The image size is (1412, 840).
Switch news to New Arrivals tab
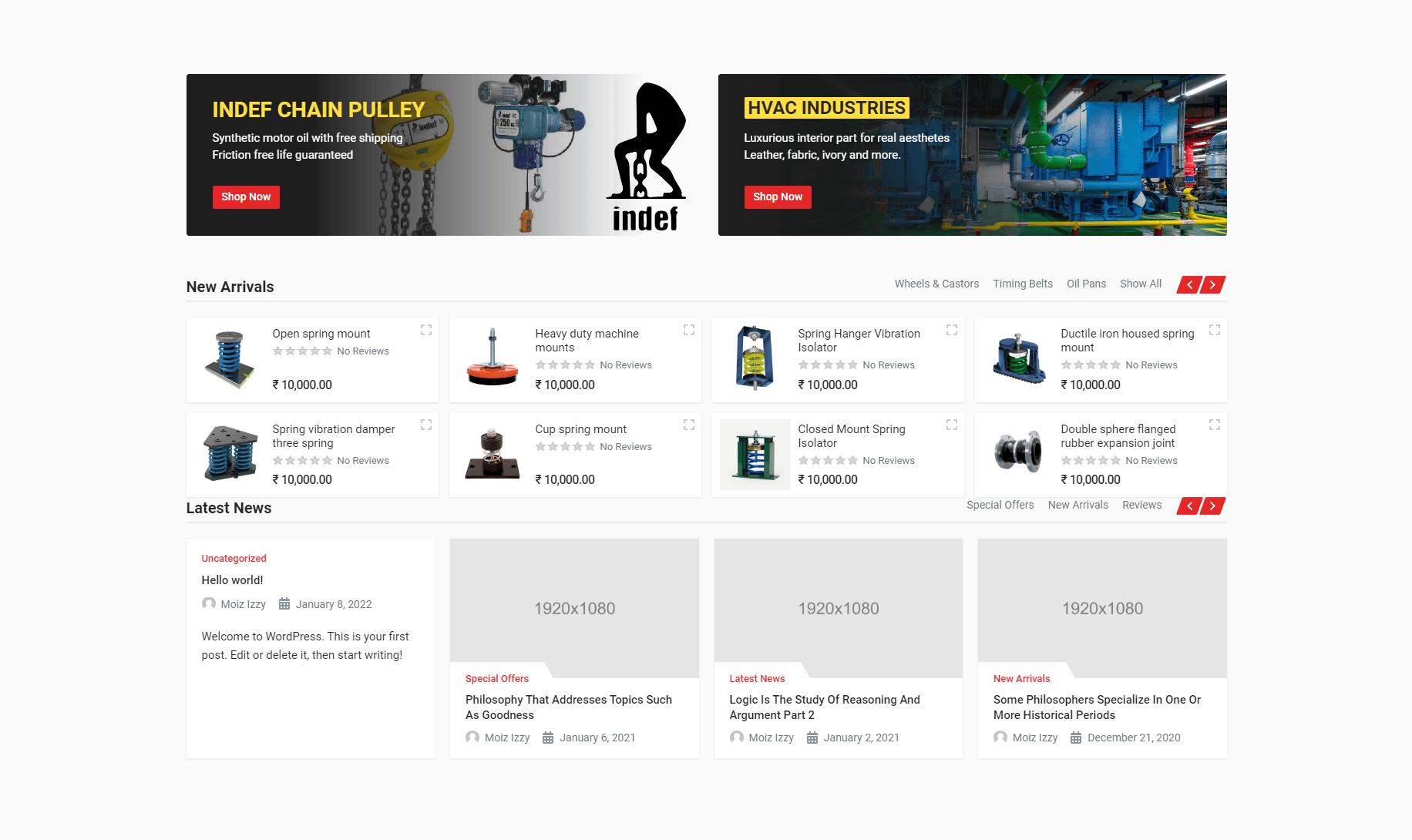tap(1078, 505)
